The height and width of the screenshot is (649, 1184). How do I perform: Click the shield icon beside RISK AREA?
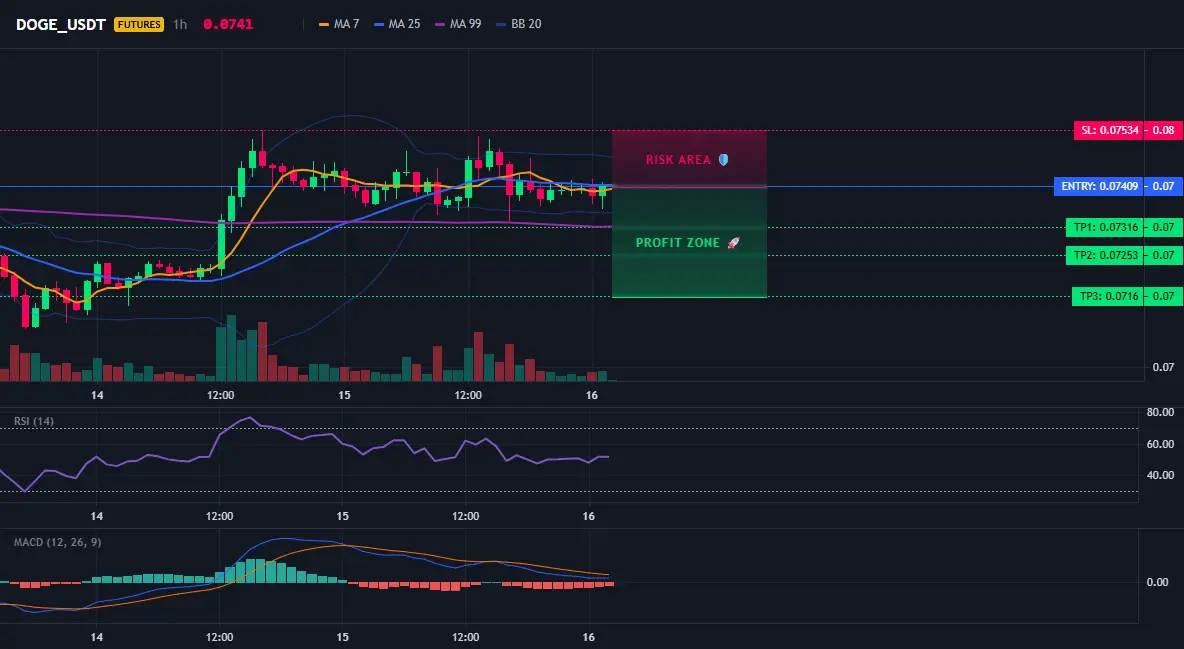[x=723, y=159]
